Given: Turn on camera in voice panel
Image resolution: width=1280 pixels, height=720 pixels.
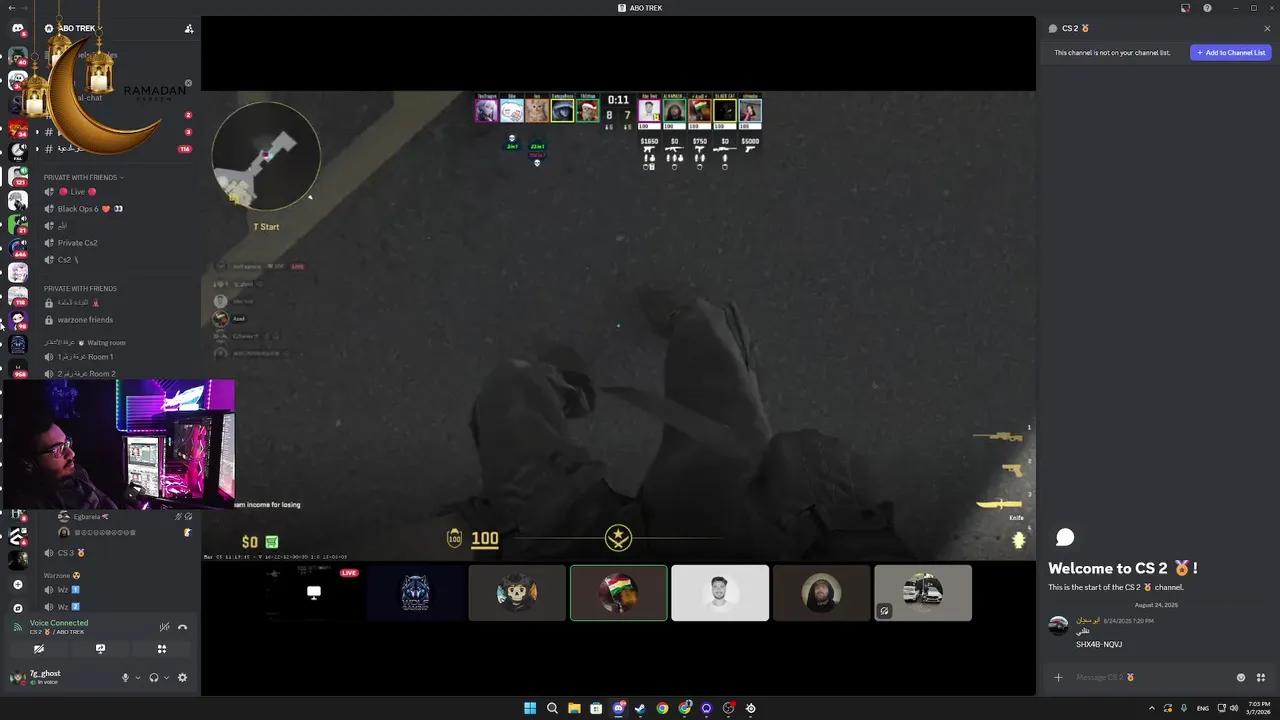Looking at the screenshot, I should pyautogui.click(x=39, y=649).
